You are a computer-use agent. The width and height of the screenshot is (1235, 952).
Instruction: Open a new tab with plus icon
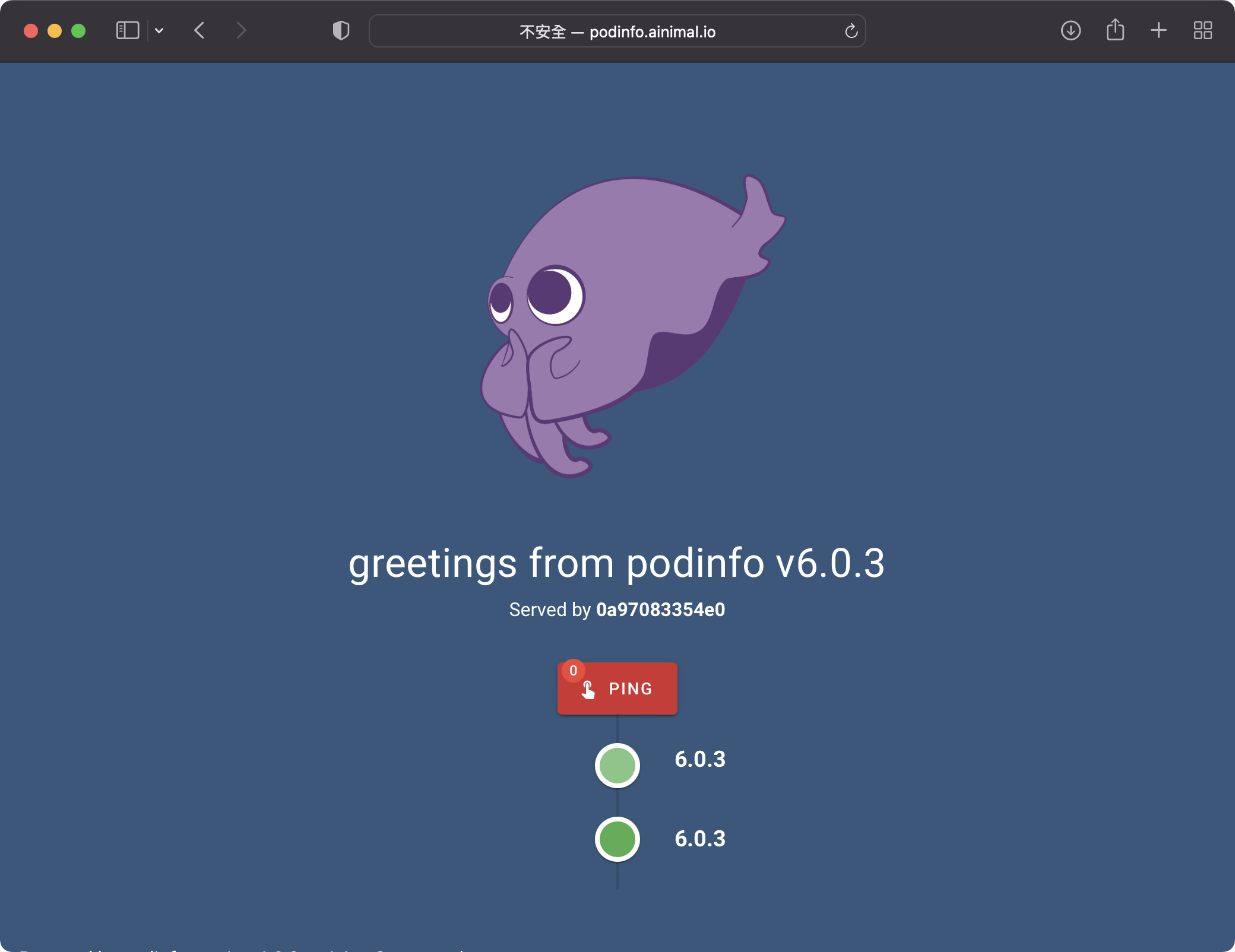[1158, 30]
